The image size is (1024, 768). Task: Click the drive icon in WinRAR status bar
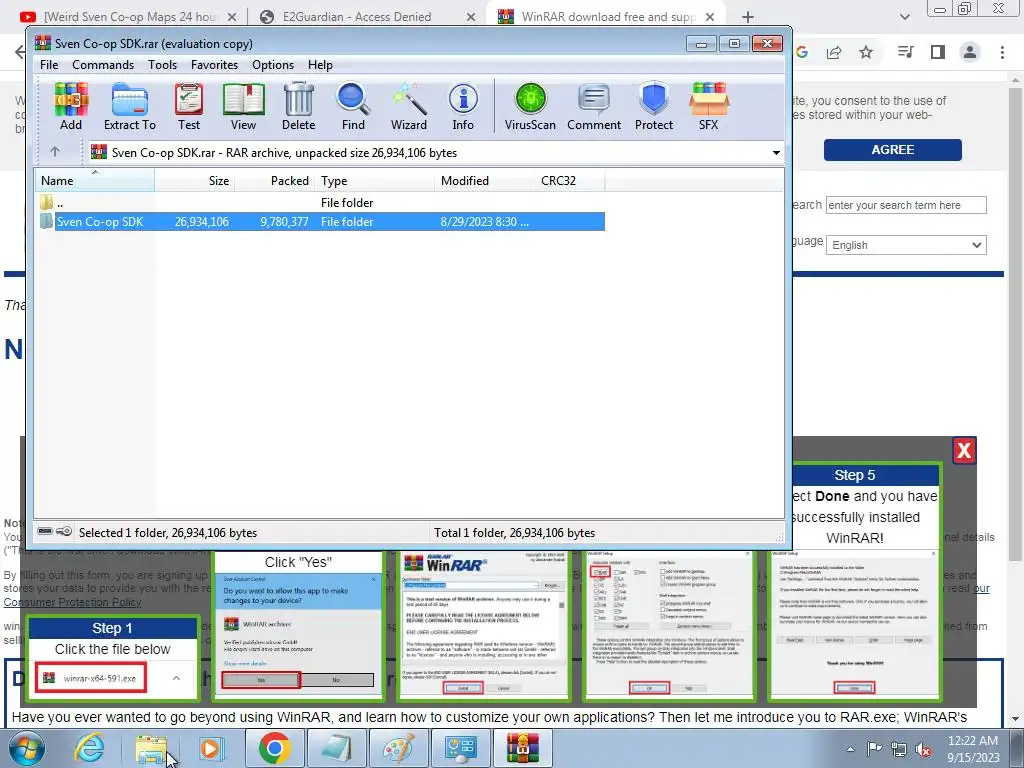pyautogui.click(x=45, y=532)
